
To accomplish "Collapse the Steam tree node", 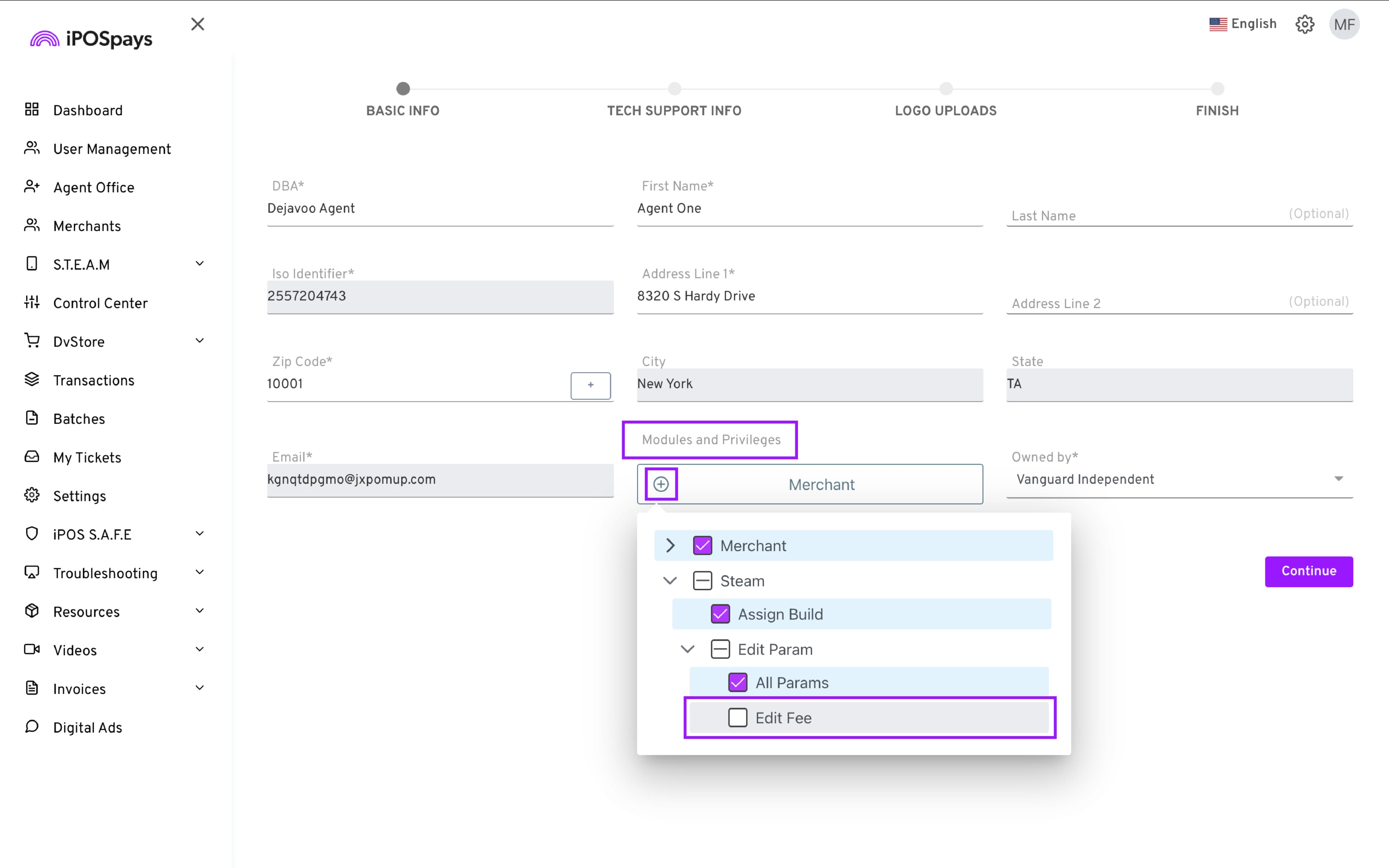I will tap(670, 580).
